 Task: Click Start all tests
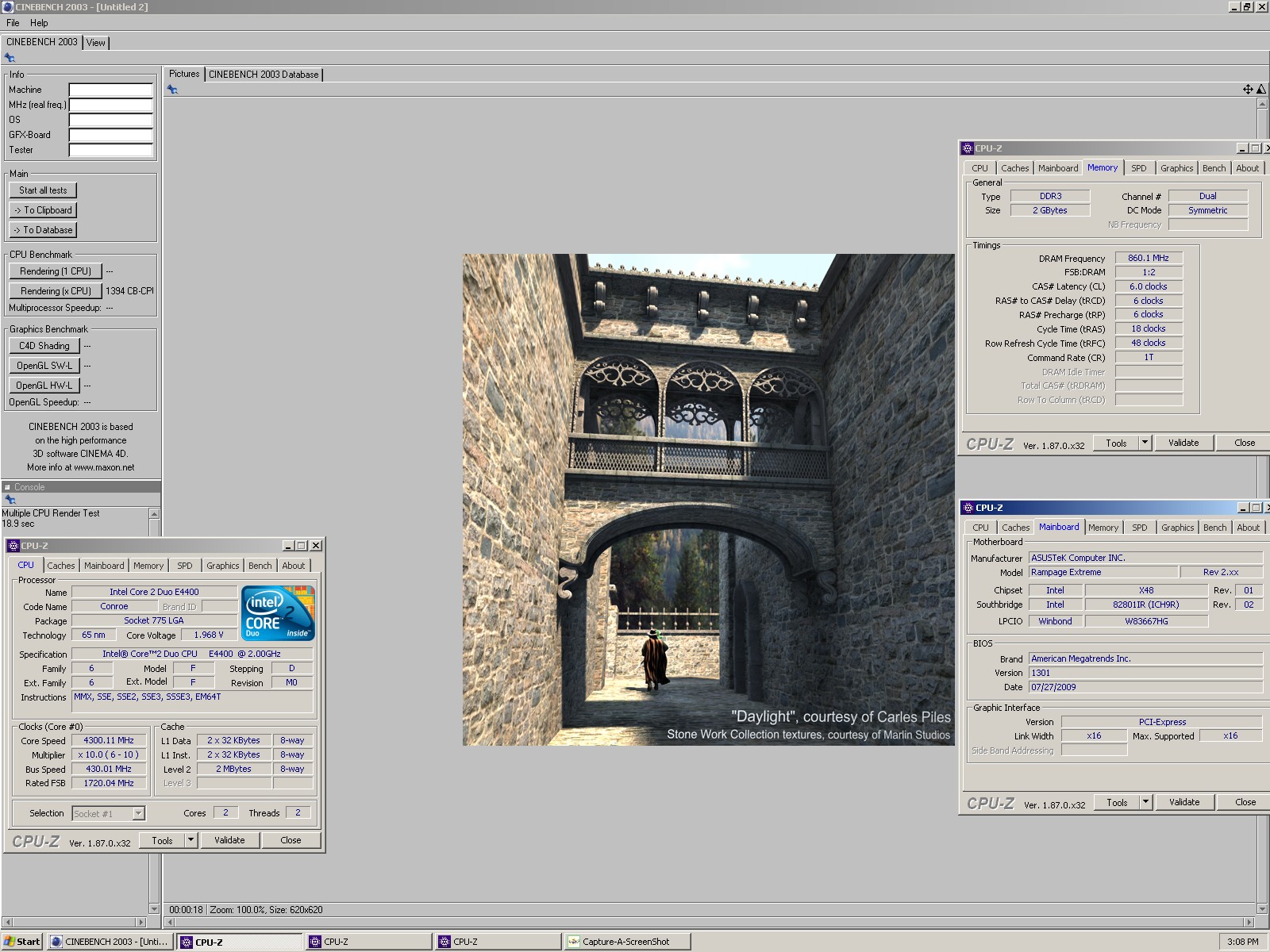(43, 190)
